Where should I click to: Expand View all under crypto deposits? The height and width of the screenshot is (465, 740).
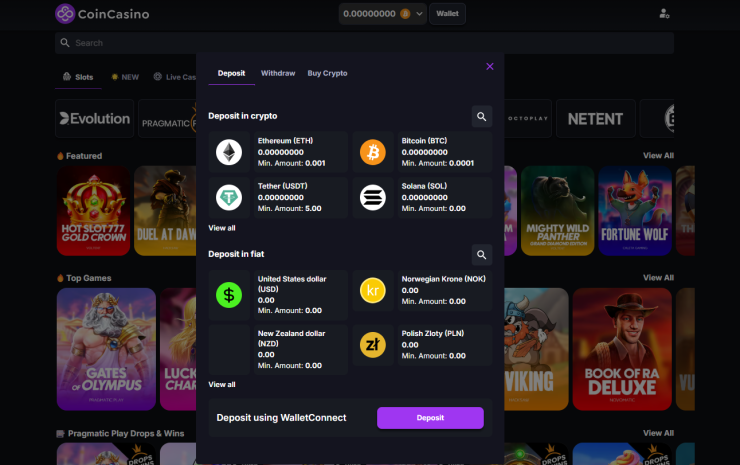tap(222, 228)
